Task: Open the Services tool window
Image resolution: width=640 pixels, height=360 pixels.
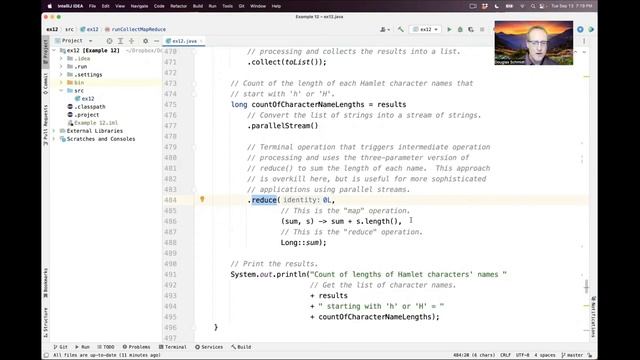Action: 209,347
